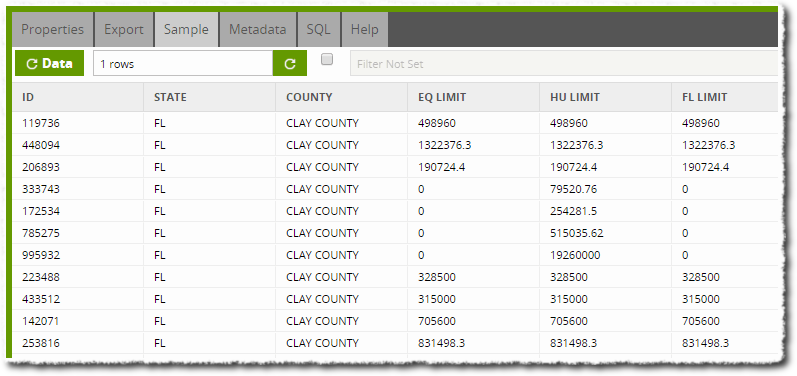Select ID cell 172534
Screen dimensions: 797x376
click(x=41, y=211)
